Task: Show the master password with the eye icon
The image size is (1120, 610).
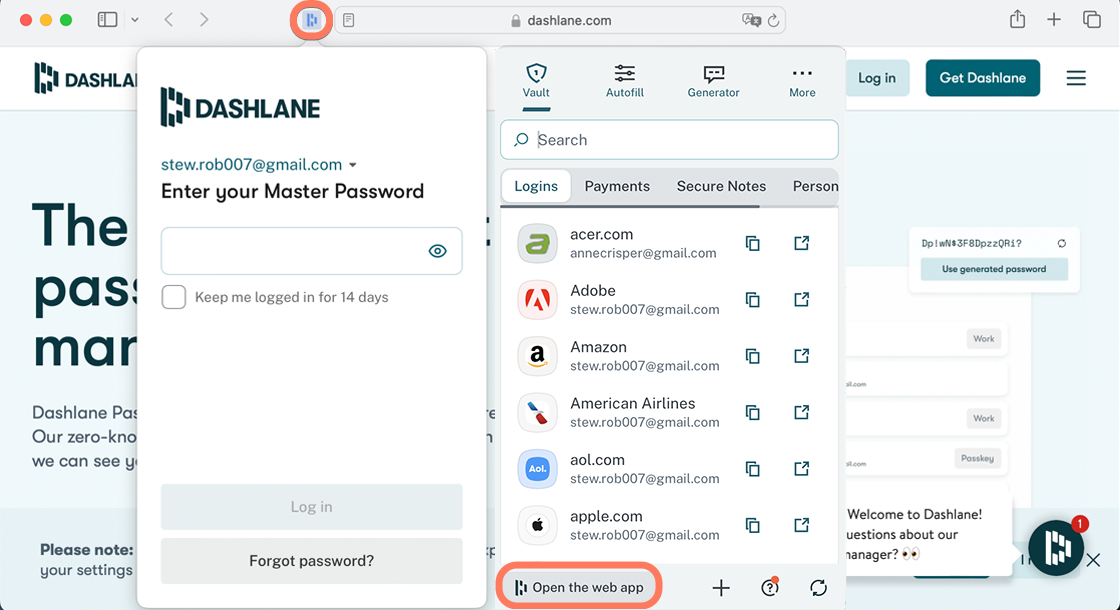Action: pos(437,251)
